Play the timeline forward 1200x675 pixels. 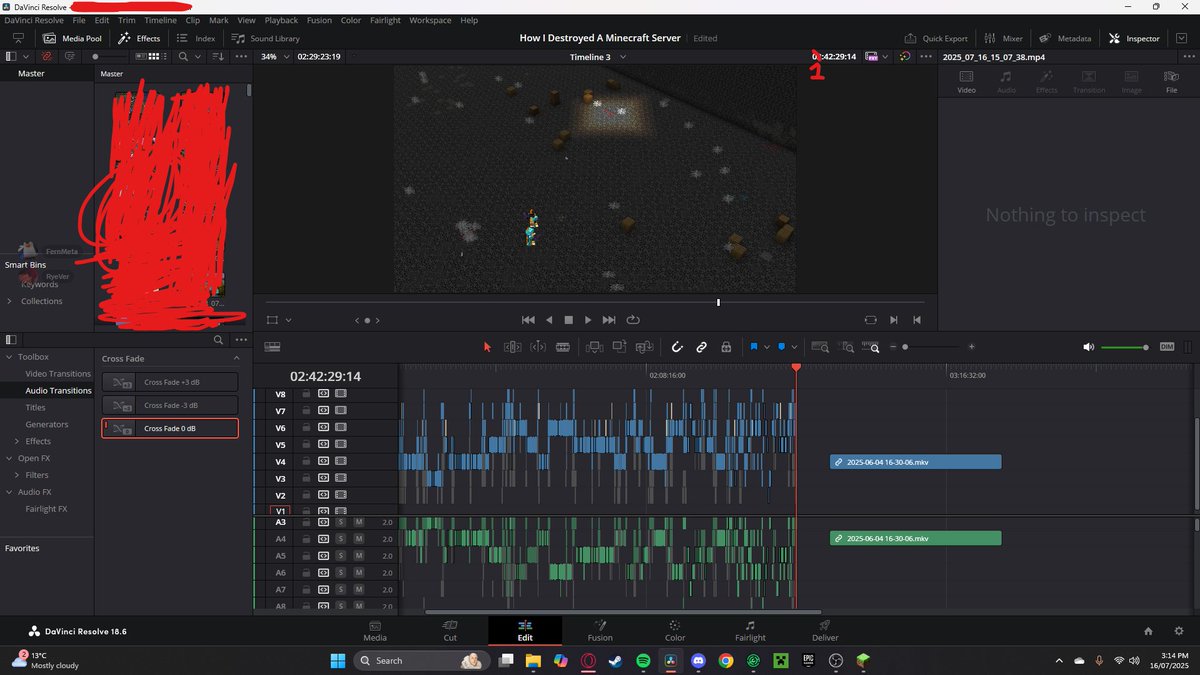(x=588, y=320)
